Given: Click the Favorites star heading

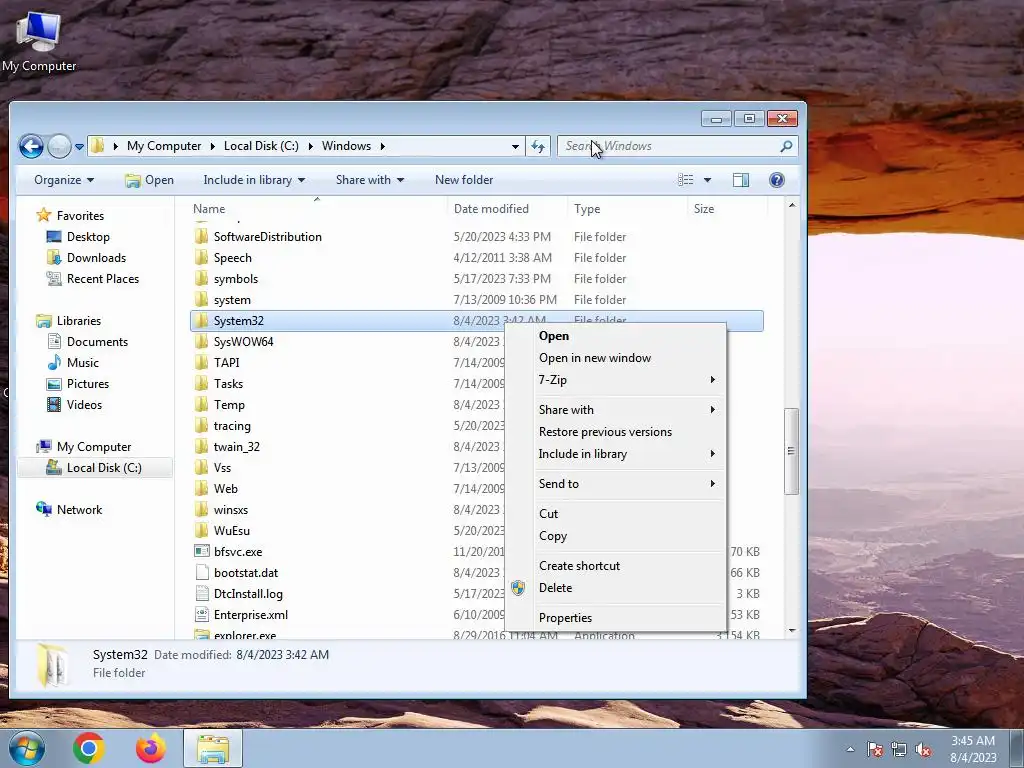Looking at the screenshot, I should click(70, 216).
